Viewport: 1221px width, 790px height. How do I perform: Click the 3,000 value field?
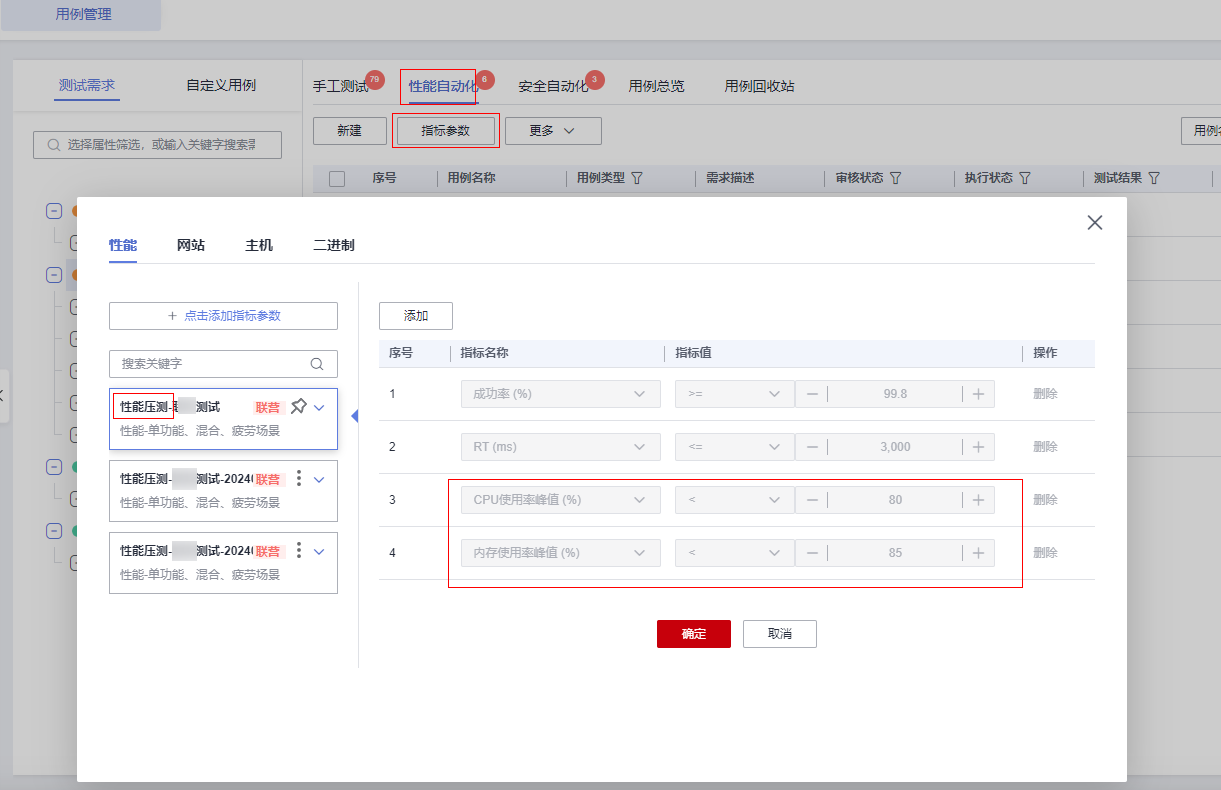[895, 447]
